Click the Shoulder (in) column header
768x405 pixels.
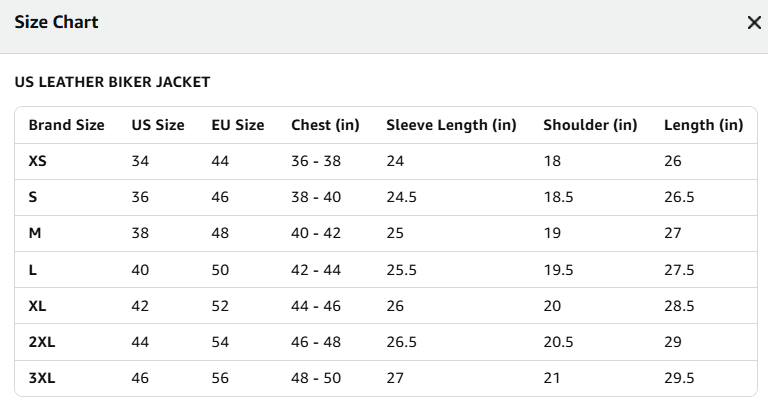point(590,125)
